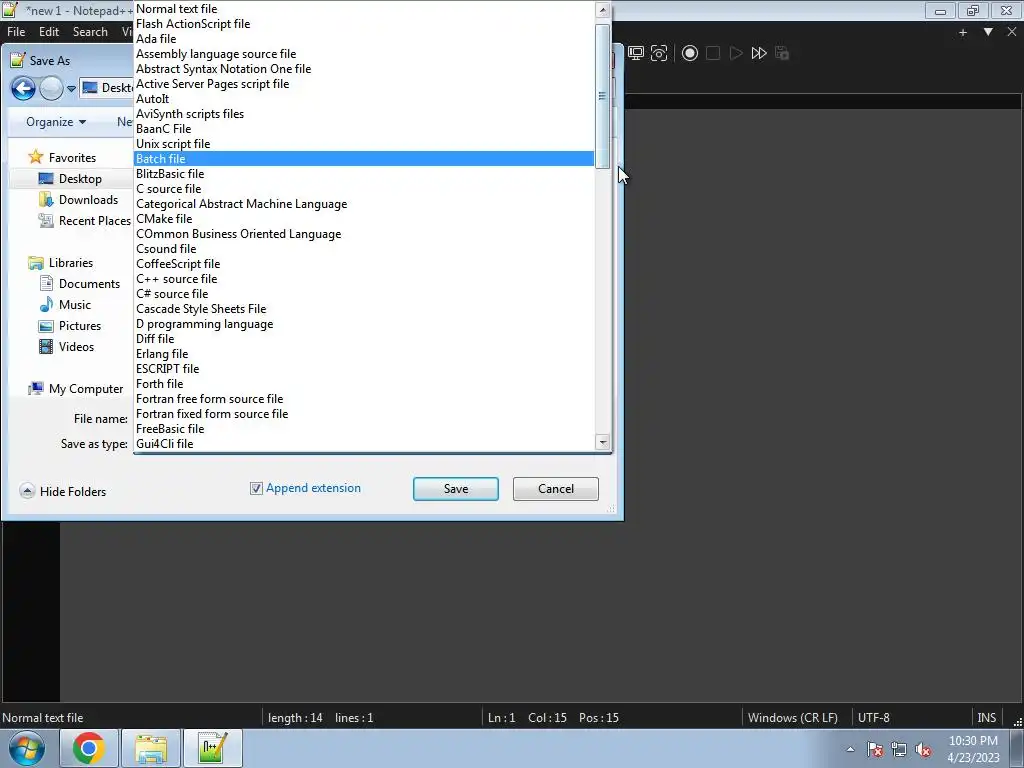The image size is (1024, 768).
Task: Open Videos library in navigation pane
Action: (76, 347)
